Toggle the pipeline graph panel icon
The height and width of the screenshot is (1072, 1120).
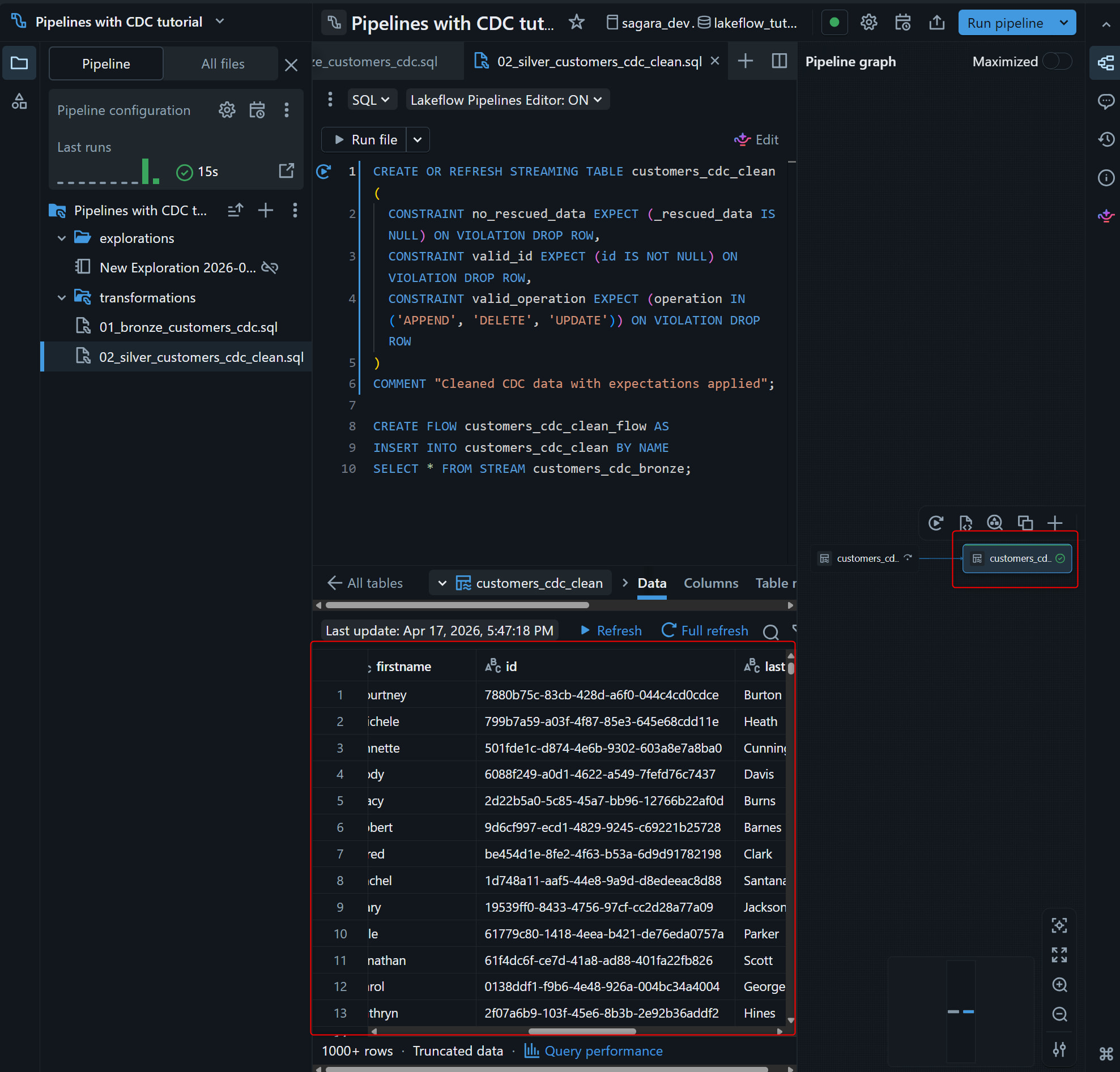(x=1106, y=63)
